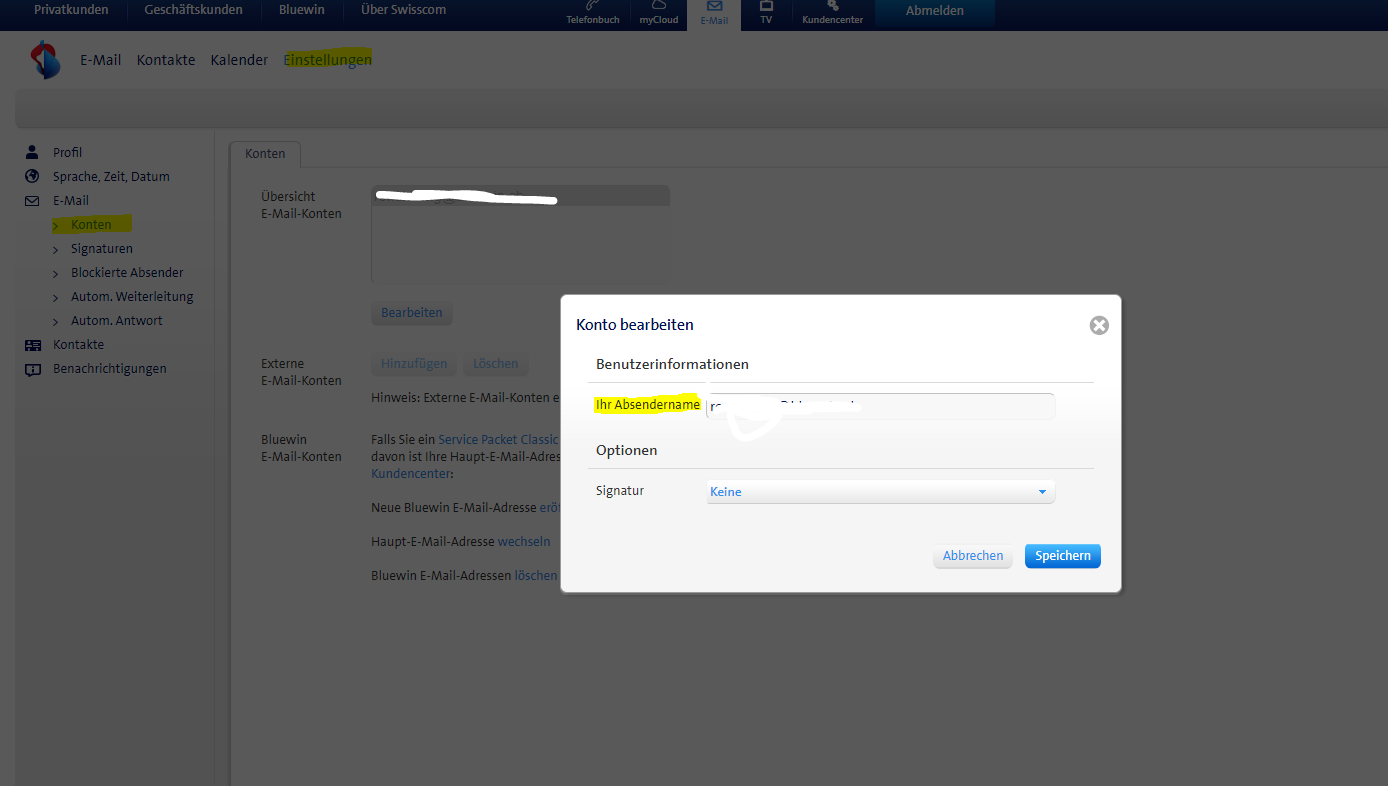Expand Autom. Weiterleitung settings
The image size is (1388, 786).
(x=131, y=297)
